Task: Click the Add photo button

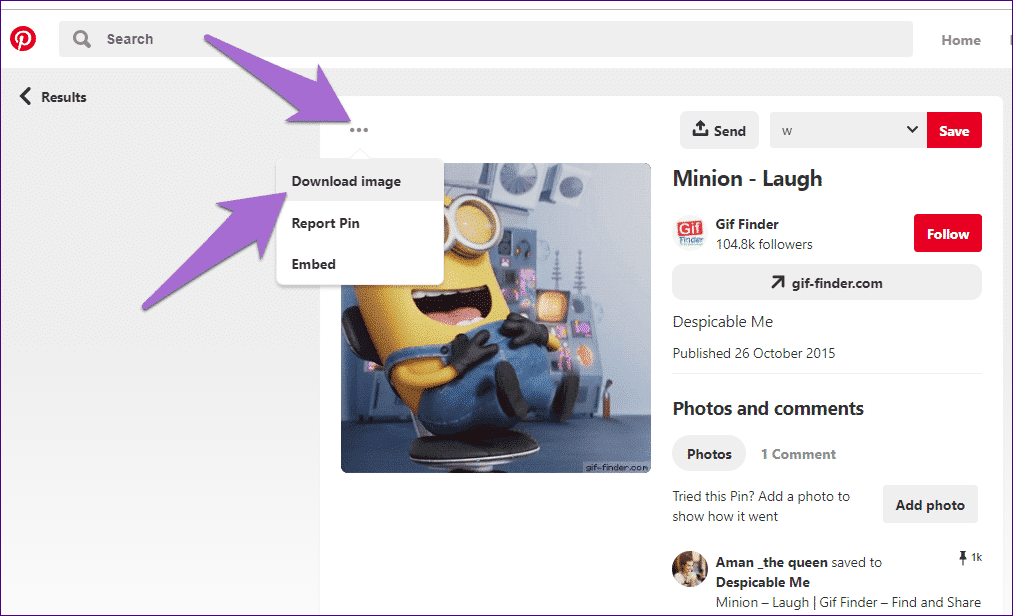Action: (x=930, y=505)
